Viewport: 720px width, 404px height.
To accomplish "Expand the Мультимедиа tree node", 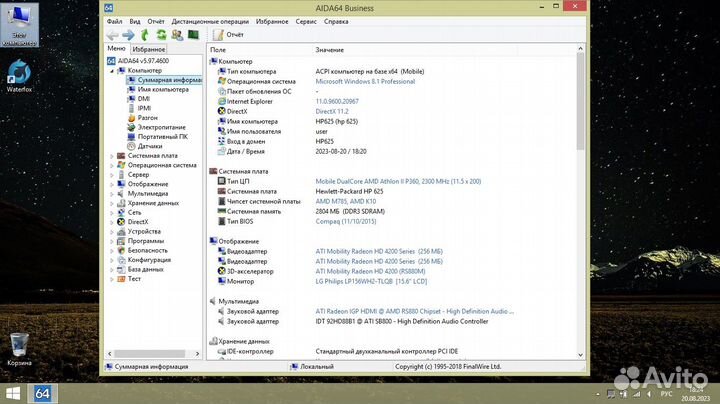I will pyautogui.click(x=112, y=194).
